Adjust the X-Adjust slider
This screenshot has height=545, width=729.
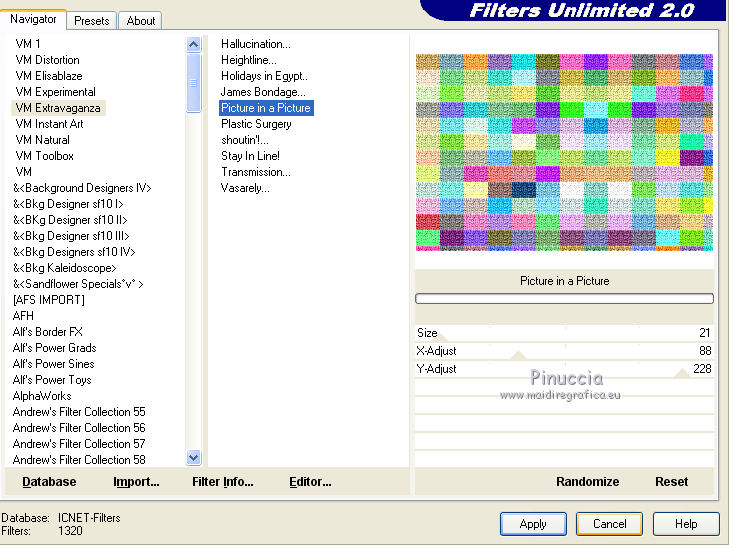[x=564, y=351]
